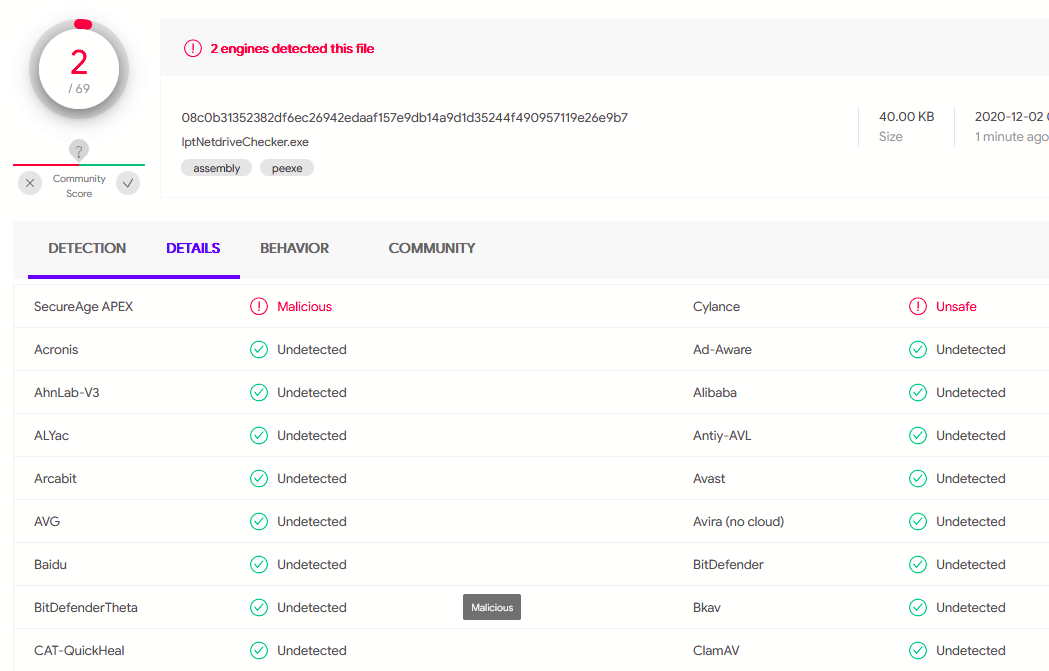The width and height of the screenshot is (1049, 671).
Task: Click the Unsafe result for Cylance
Action: [x=956, y=306]
